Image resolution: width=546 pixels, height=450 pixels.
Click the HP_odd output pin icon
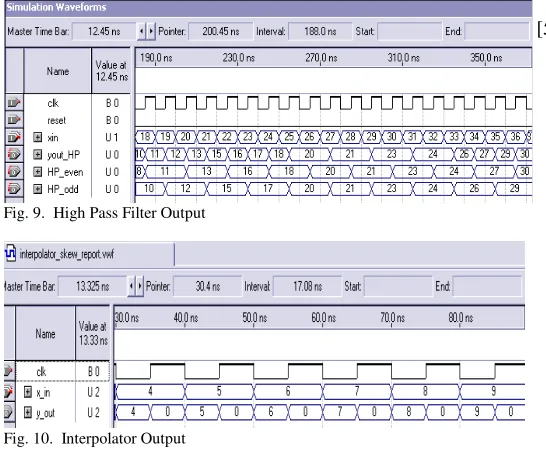14,189
